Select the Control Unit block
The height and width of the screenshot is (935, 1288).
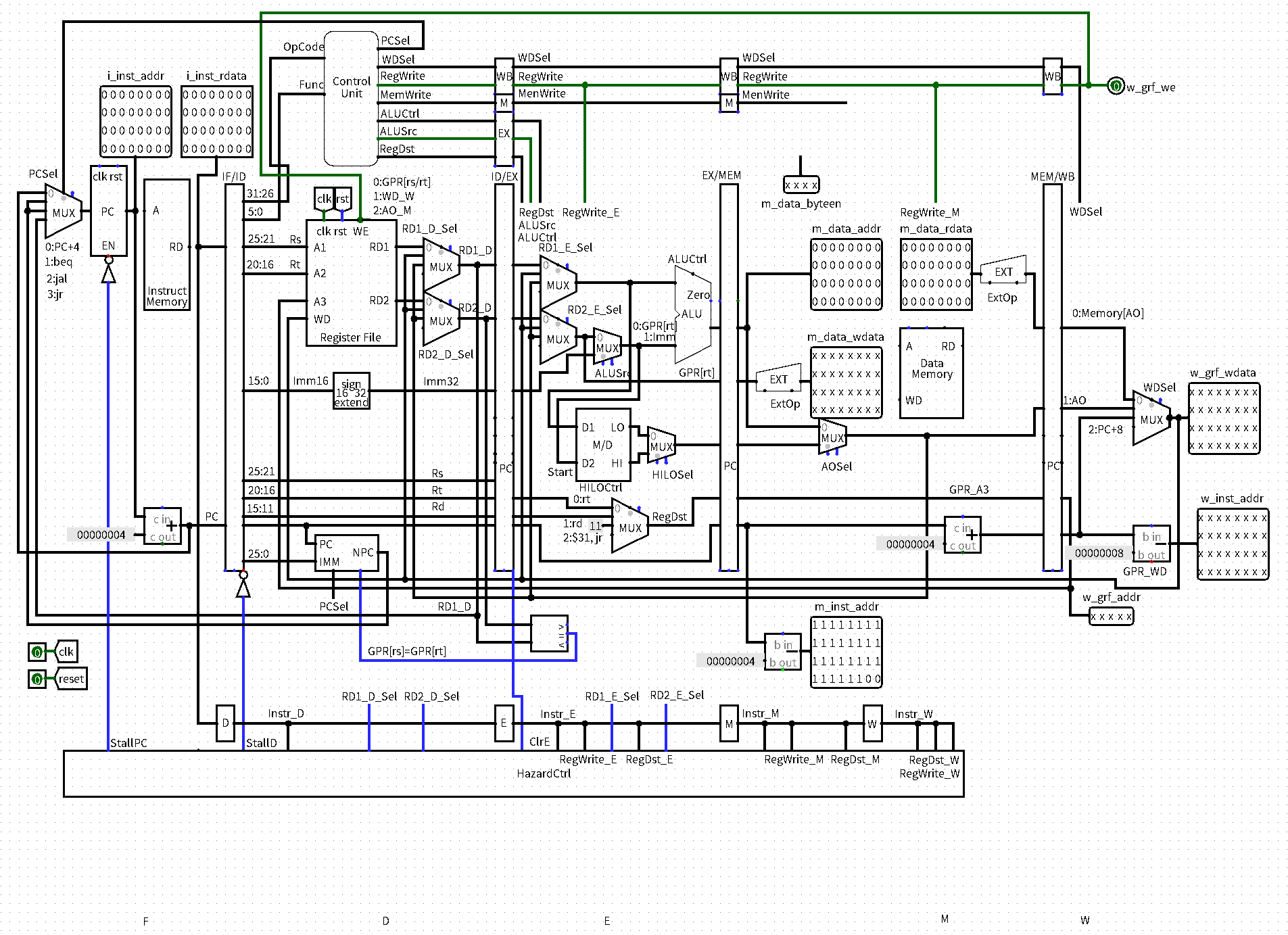(x=350, y=98)
